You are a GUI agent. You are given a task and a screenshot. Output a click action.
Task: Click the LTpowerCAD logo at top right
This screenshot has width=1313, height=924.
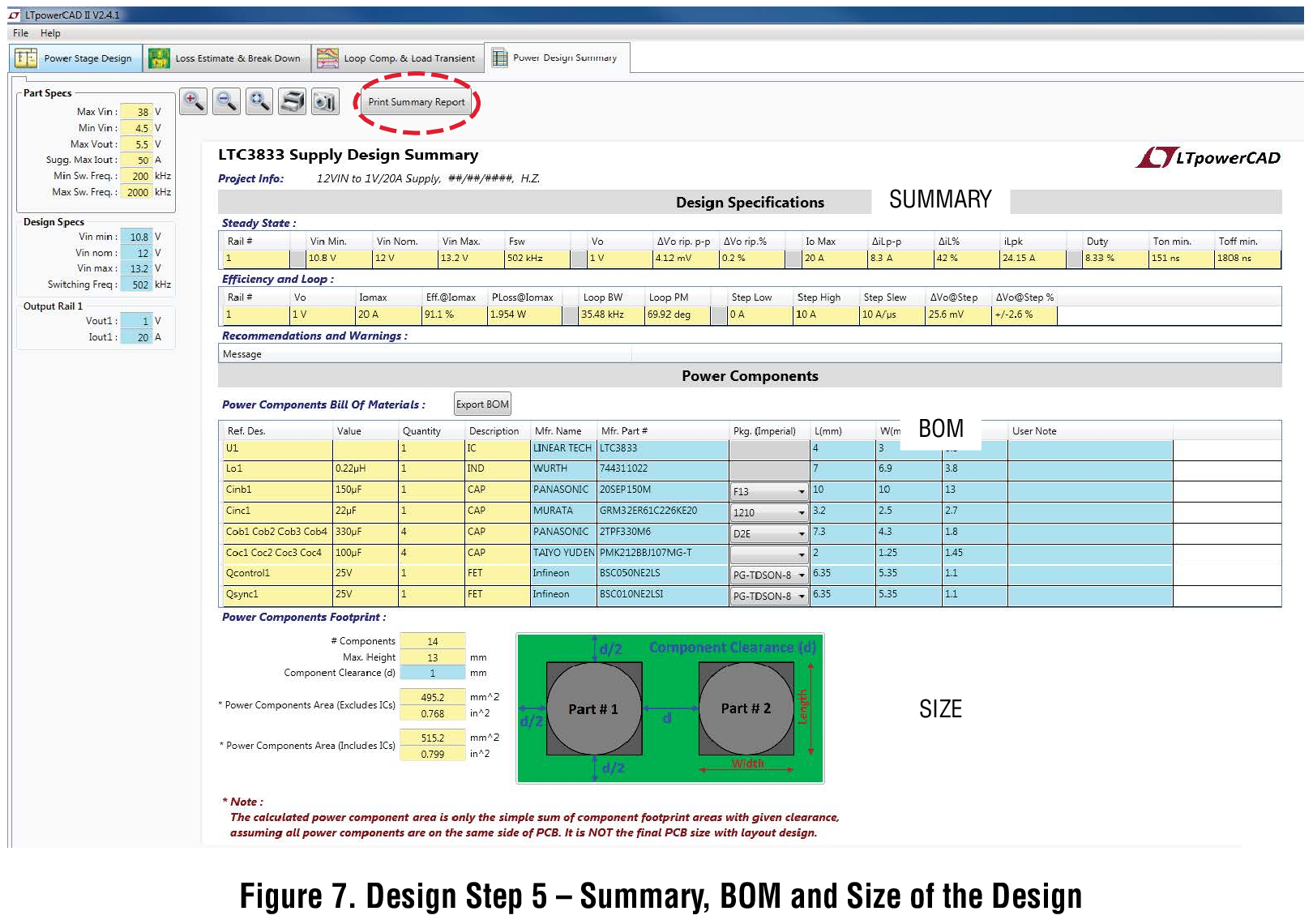(1208, 157)
